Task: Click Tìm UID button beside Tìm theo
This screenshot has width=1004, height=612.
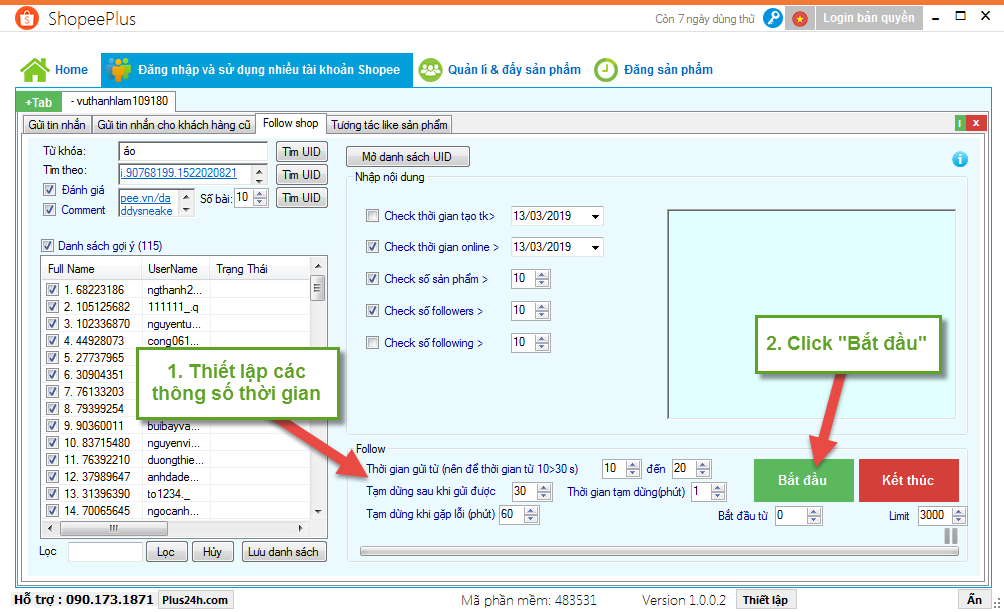Action: [302, 175]
